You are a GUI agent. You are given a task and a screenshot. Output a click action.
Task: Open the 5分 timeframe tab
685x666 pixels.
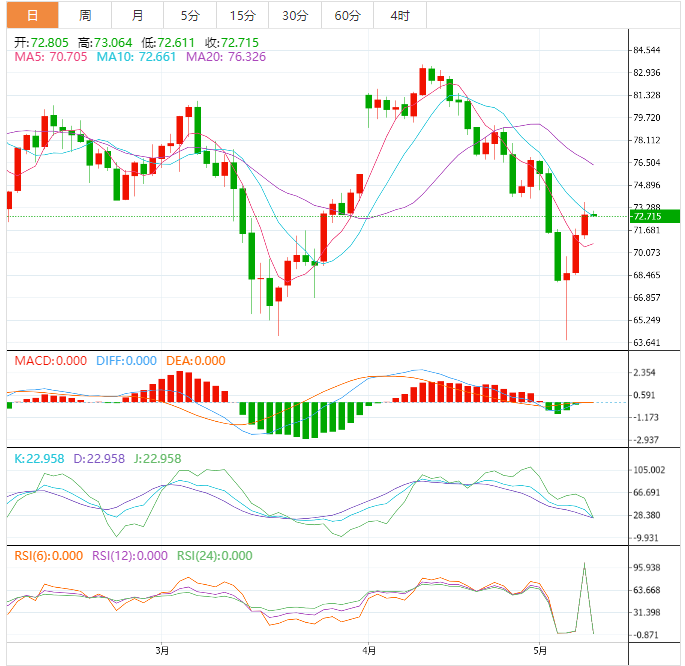(x=190, y=15)
